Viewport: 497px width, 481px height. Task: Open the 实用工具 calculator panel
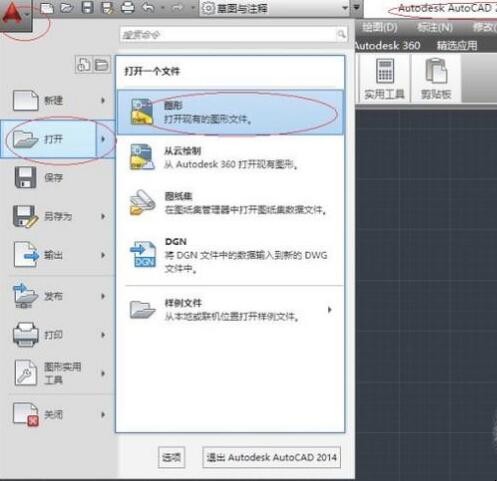click(x=384, y=79)
